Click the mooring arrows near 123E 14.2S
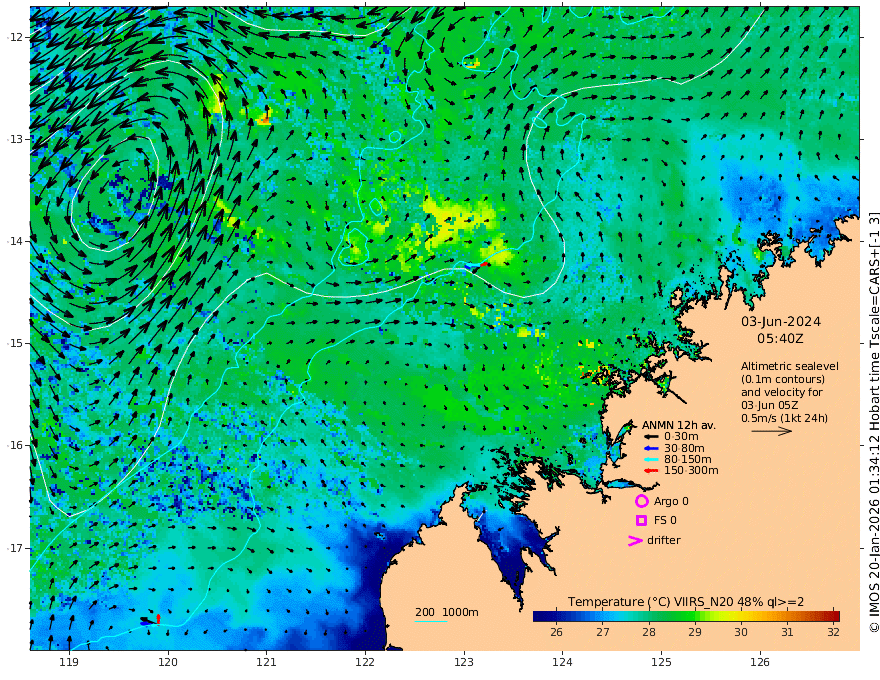This screenshot has width=880, height=680. click(477, 267)
